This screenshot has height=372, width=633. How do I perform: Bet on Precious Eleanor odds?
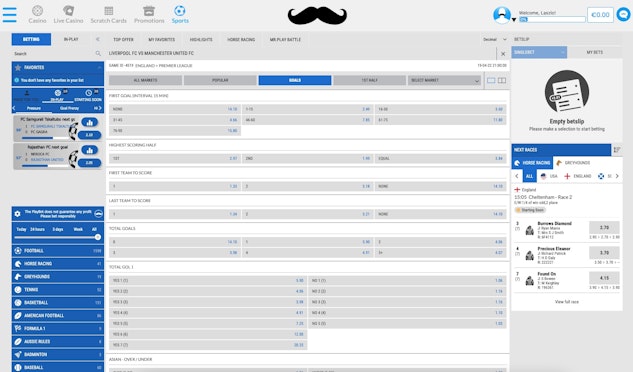[x=604, y=253]
